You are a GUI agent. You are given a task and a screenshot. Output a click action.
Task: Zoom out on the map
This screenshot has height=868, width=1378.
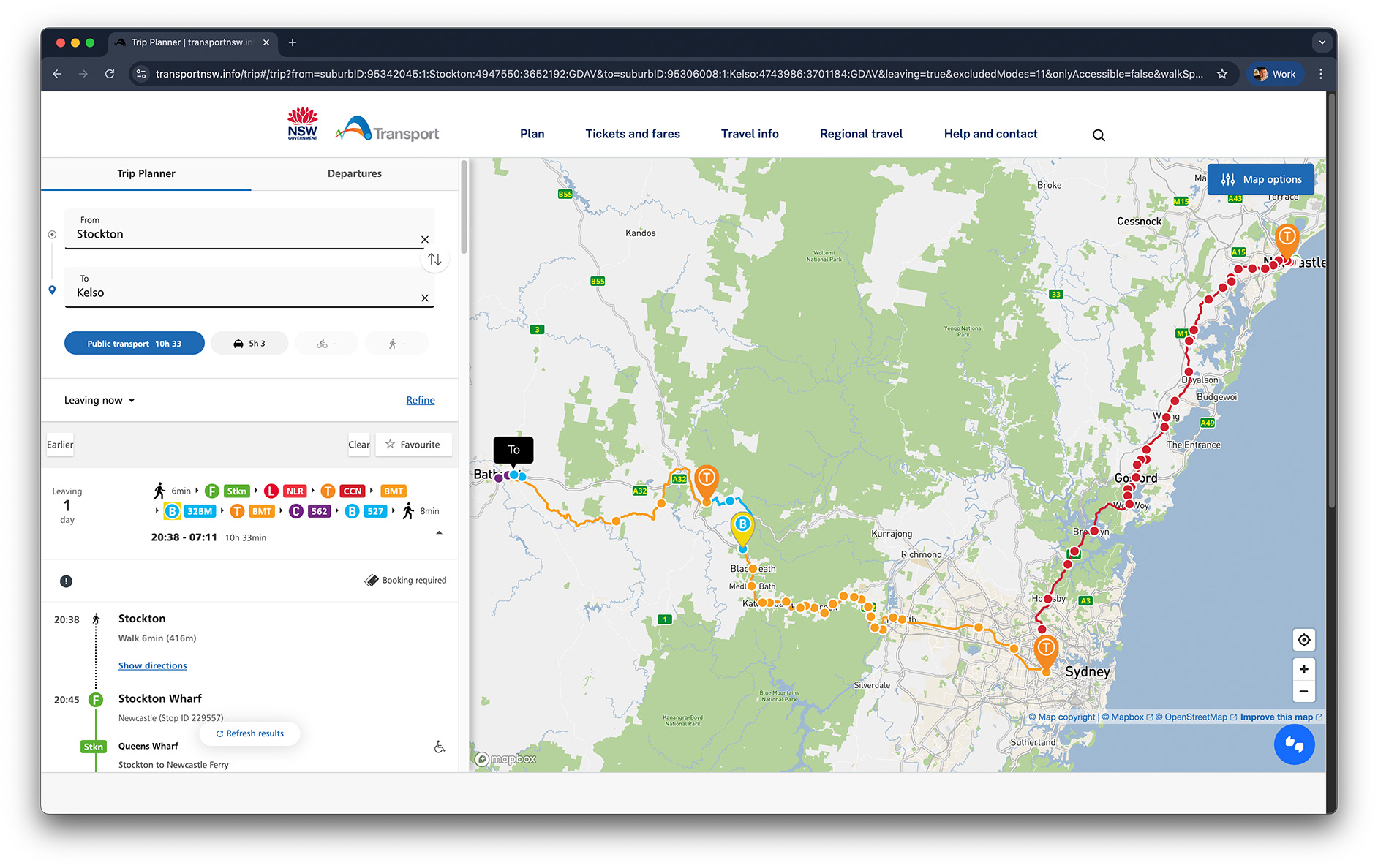tap(1303, 692)
